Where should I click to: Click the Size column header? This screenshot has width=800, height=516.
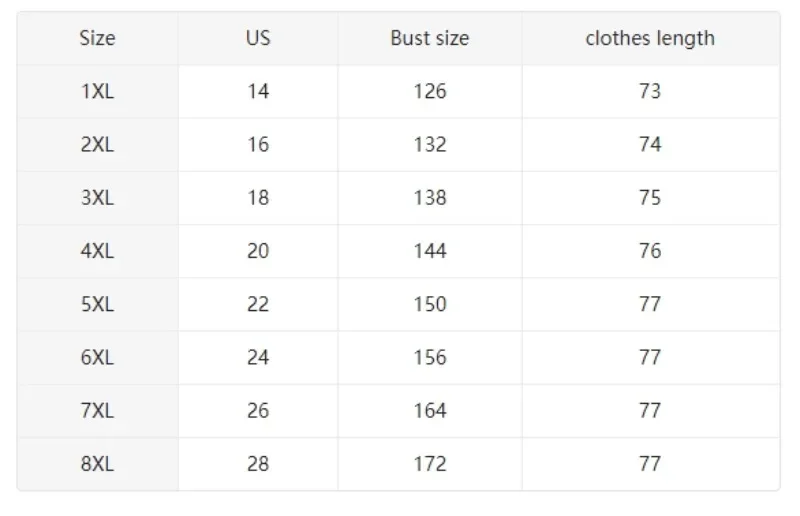pyautogui.click(x=97, y=38)
